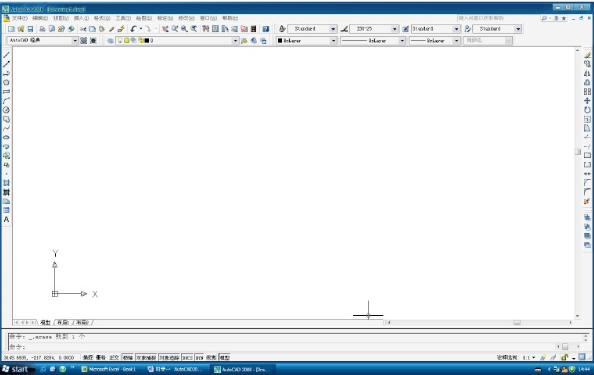Select the Ellipse drawing tool
The width and height of the screenshot is (594, 375).
6,137
